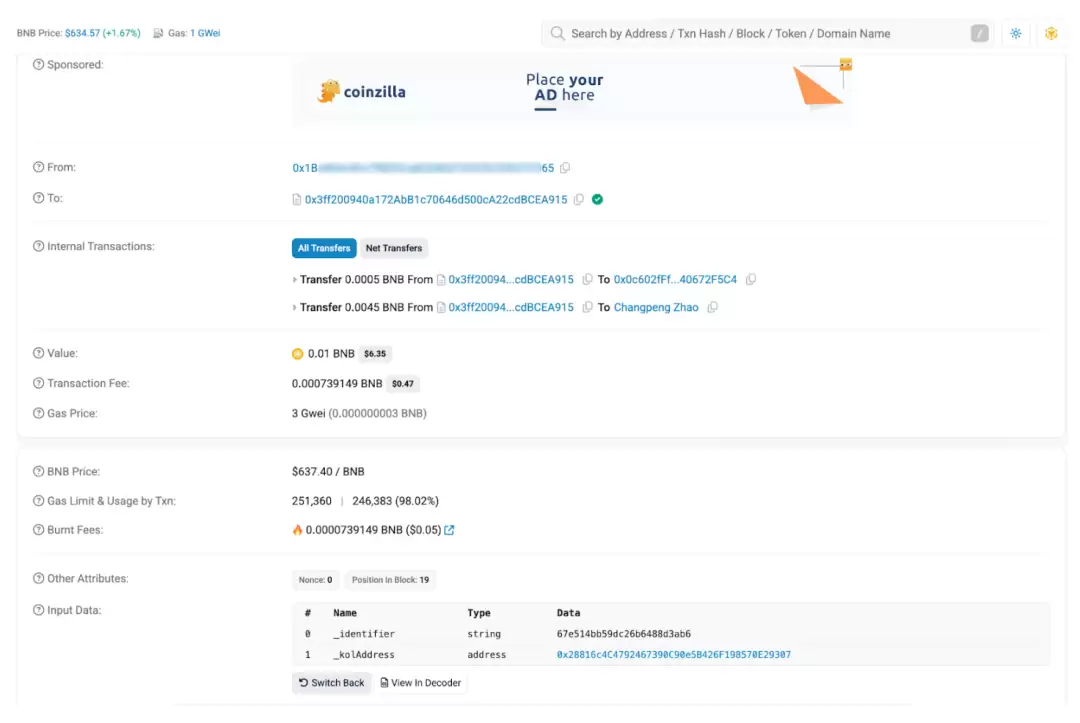The image size is (1080, 723).
Task: Expand the 0.0005 BNB transfer row arrow
Action: coord(295,280)
